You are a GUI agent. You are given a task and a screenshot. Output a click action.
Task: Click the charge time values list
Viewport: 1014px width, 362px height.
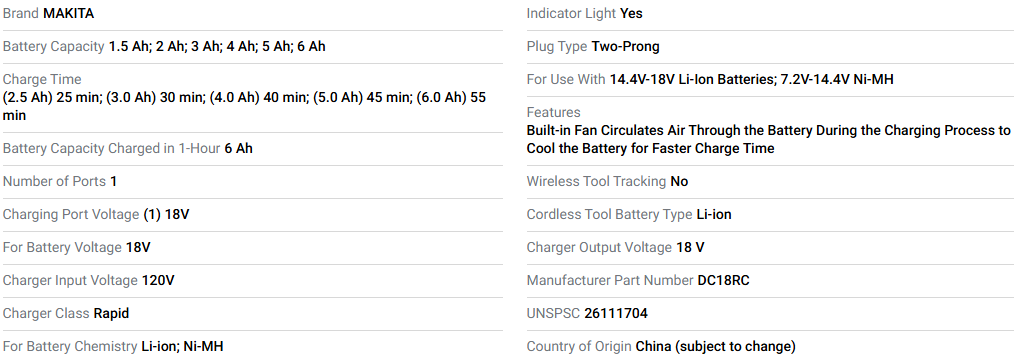[x=244, y=107]
